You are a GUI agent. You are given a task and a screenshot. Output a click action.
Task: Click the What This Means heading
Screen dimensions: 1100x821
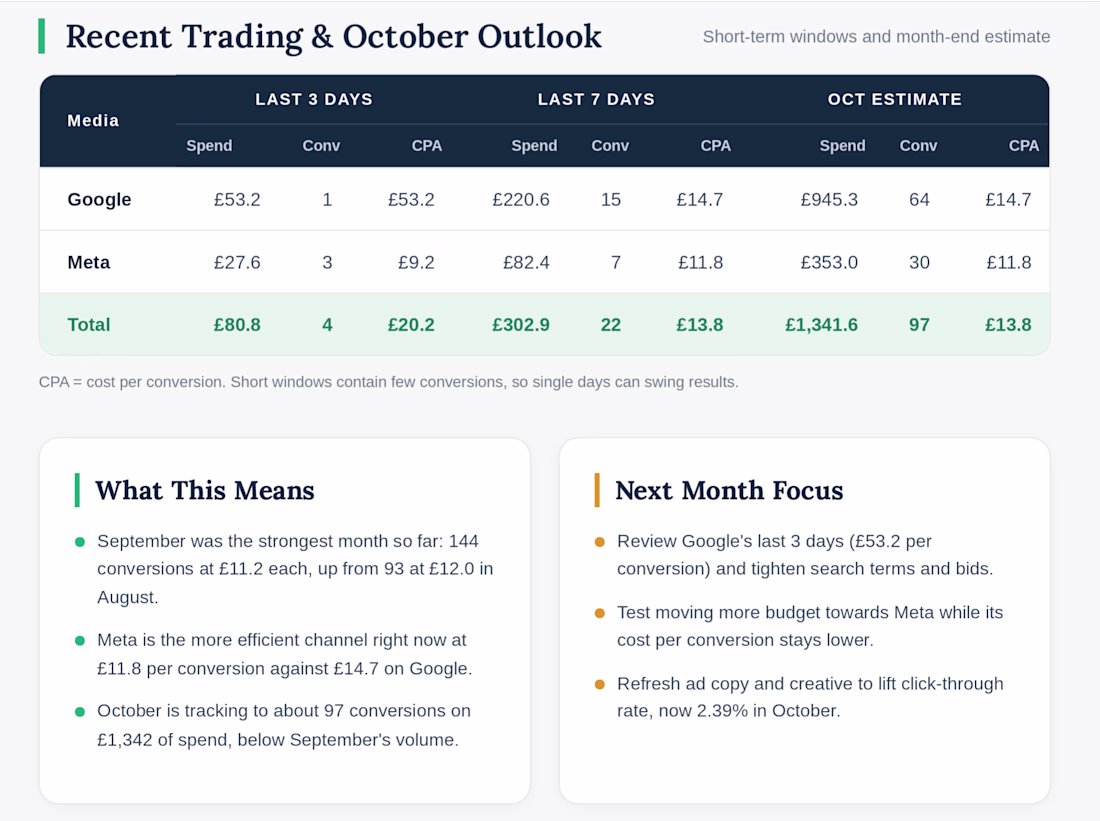(x=205, y=490)
